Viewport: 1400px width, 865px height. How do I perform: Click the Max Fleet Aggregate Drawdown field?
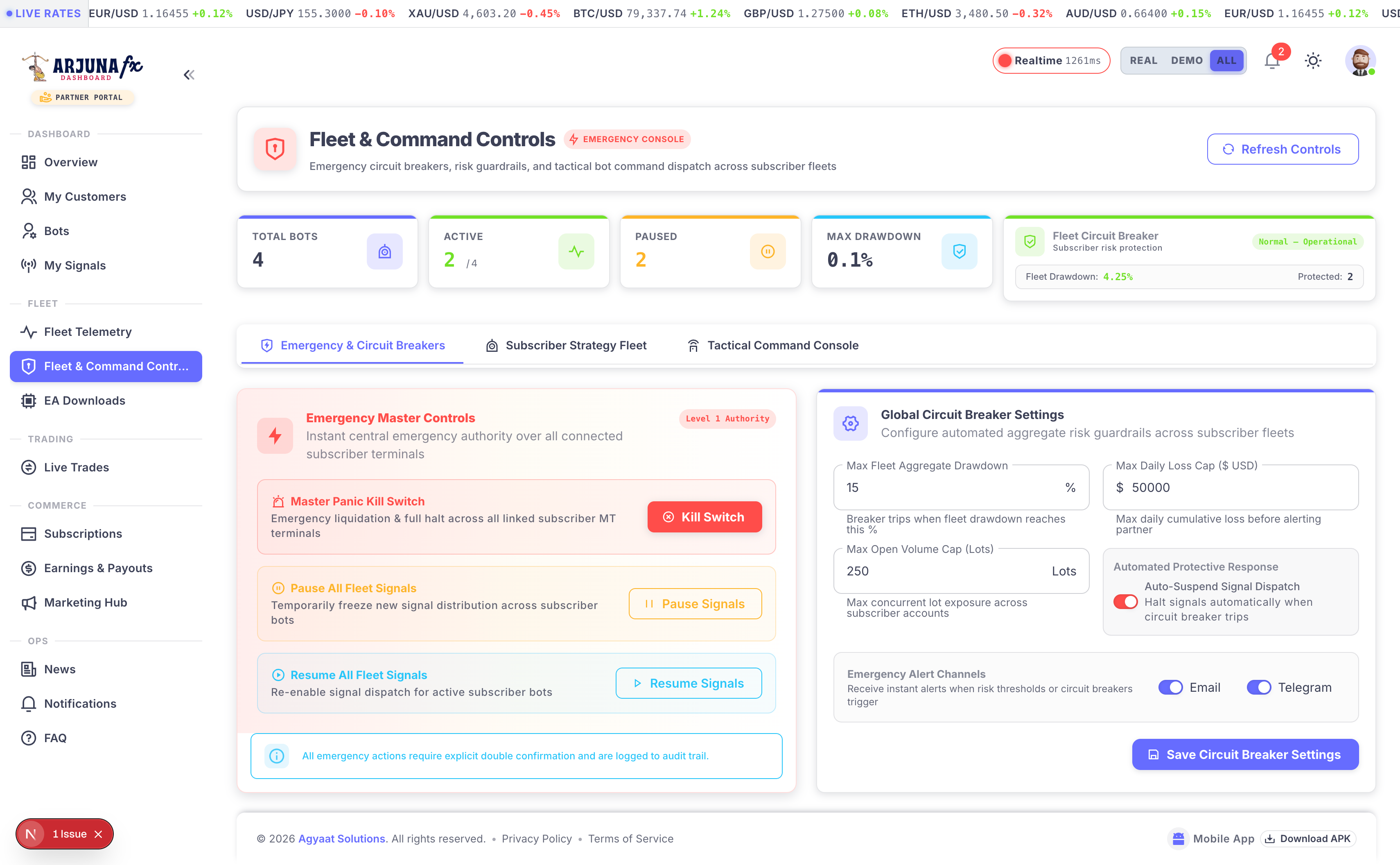(961, 487)
